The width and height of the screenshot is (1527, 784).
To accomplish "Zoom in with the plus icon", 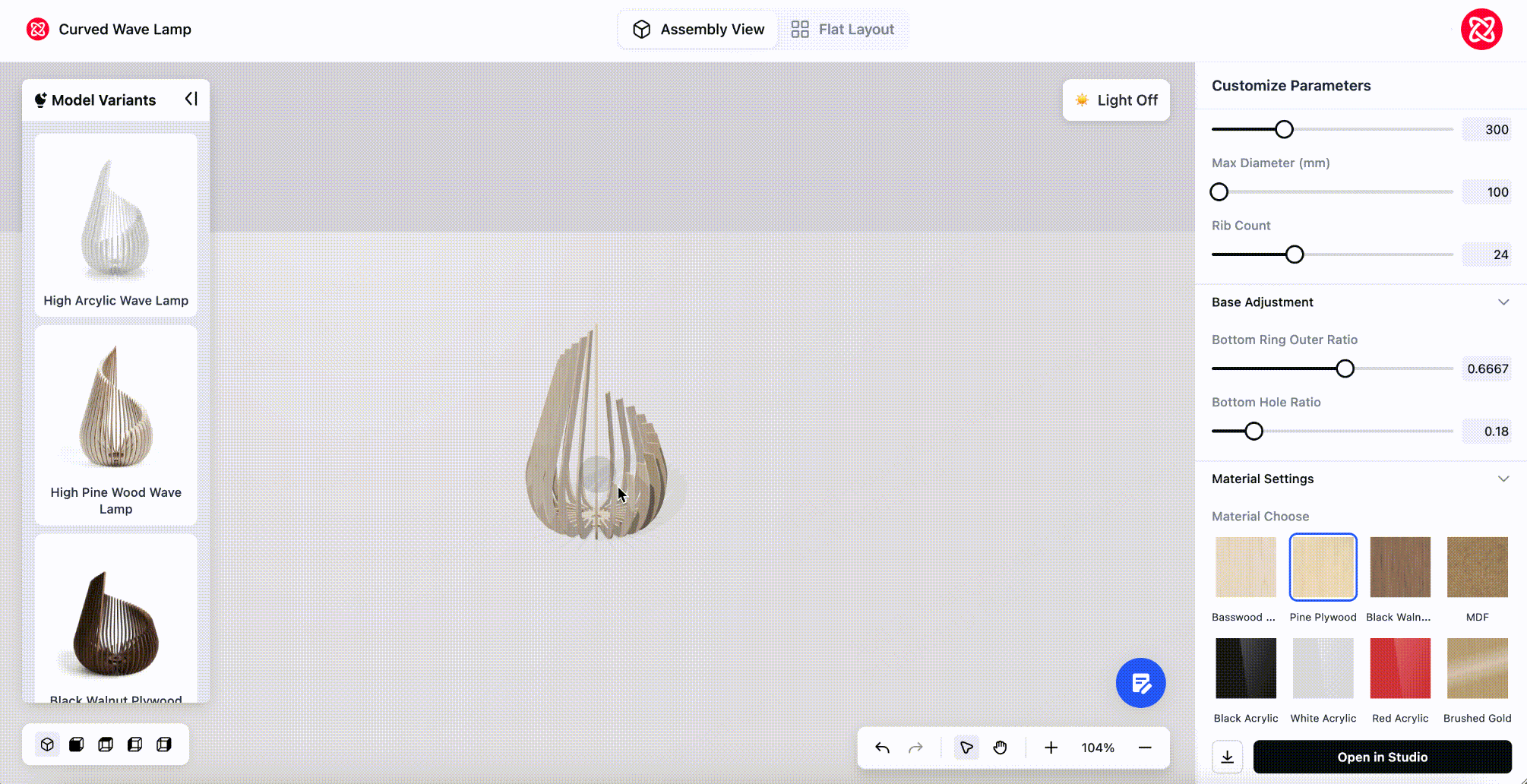I will pyautogui.click(x=1051, y=748).
